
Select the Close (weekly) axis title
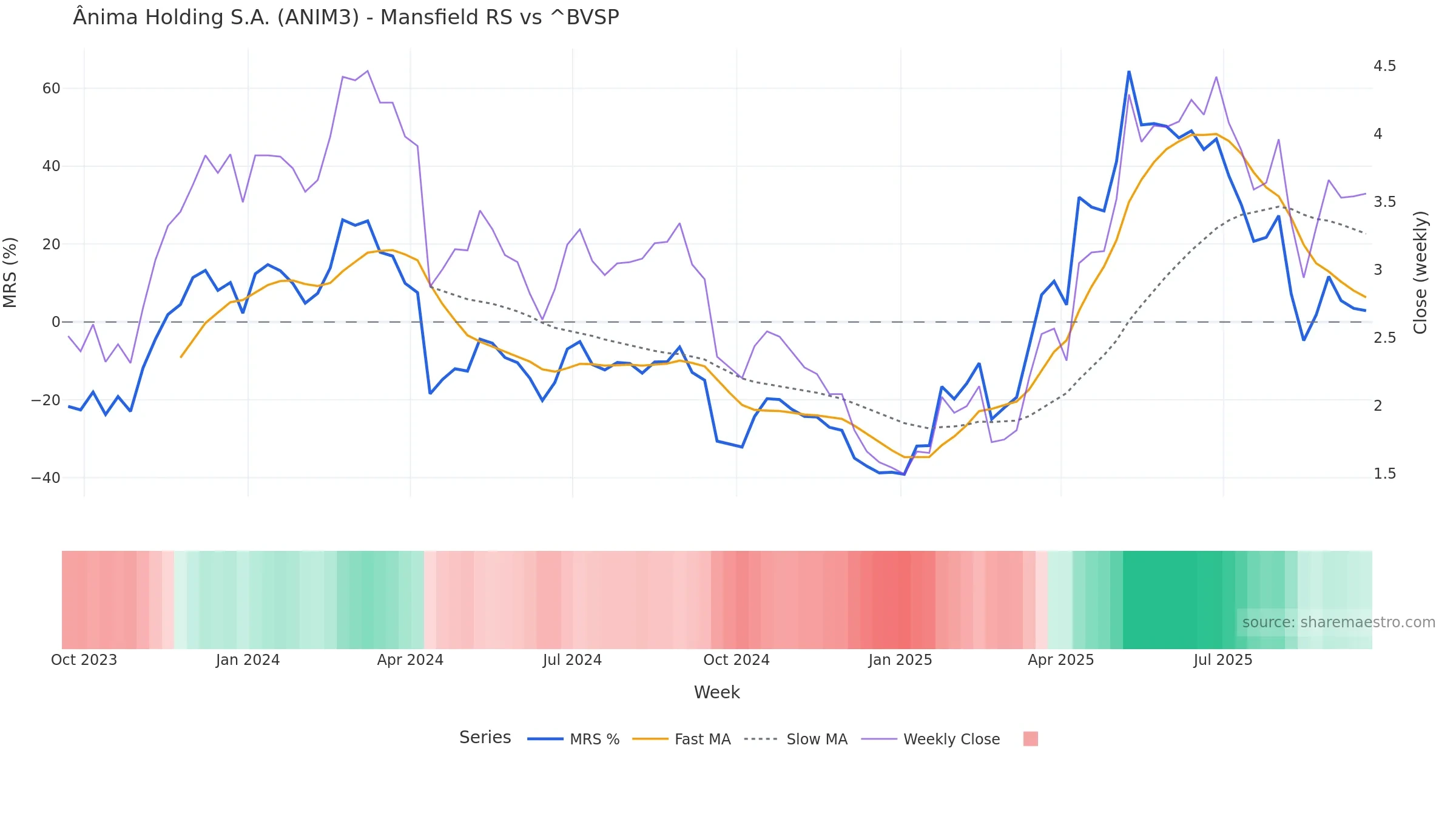click(1420, 272)
